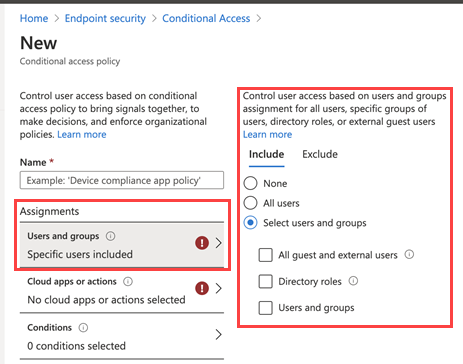
Task: Click info icon next to Cloud apps or actions
Action: point(128,282)
